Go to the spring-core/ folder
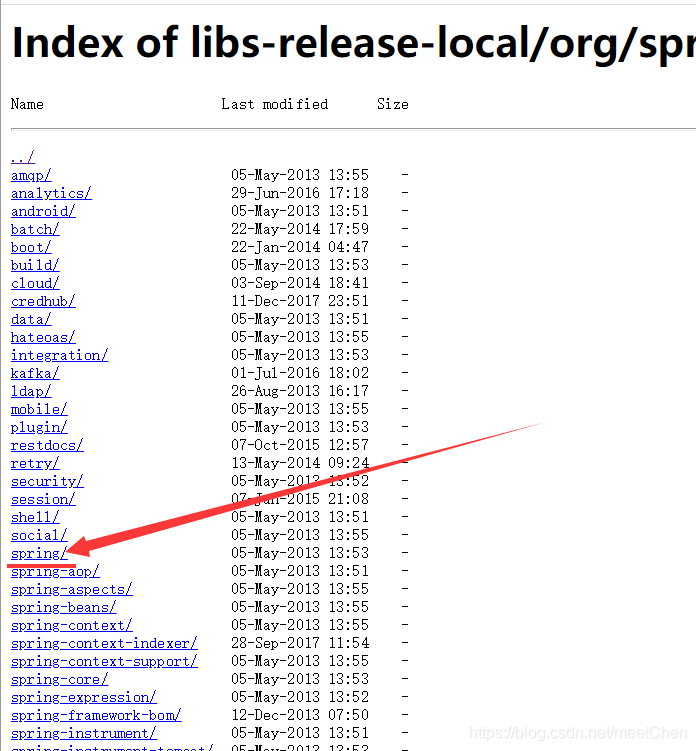The width and height of the screenshot is (696, 751). point(59,679)
